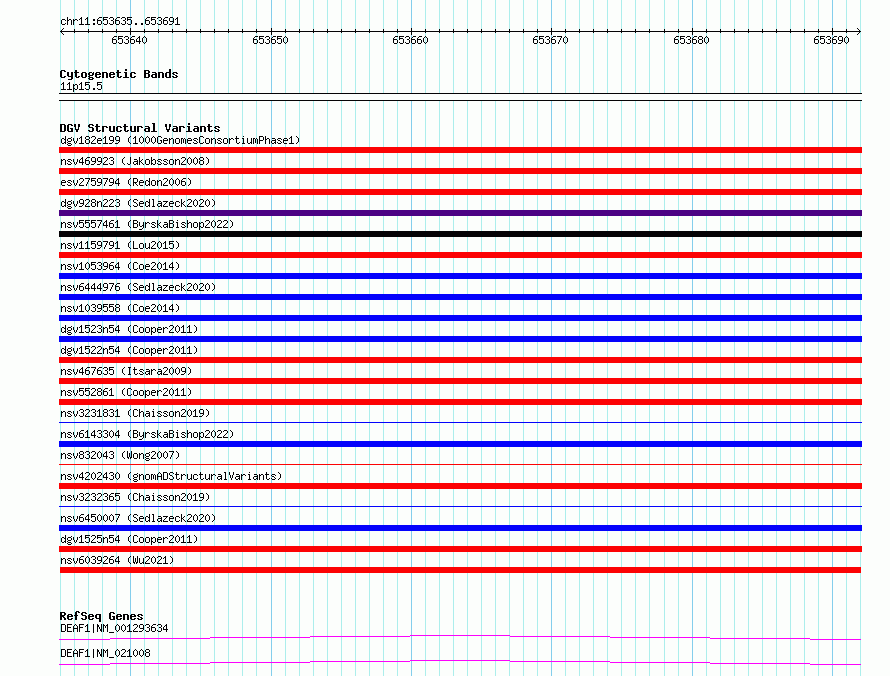Image resolution: width=890 pixels, height=676 pixels.
Task: Open dgv1525n54 (Cooper2011) label
Action: [x=129, y=539]
